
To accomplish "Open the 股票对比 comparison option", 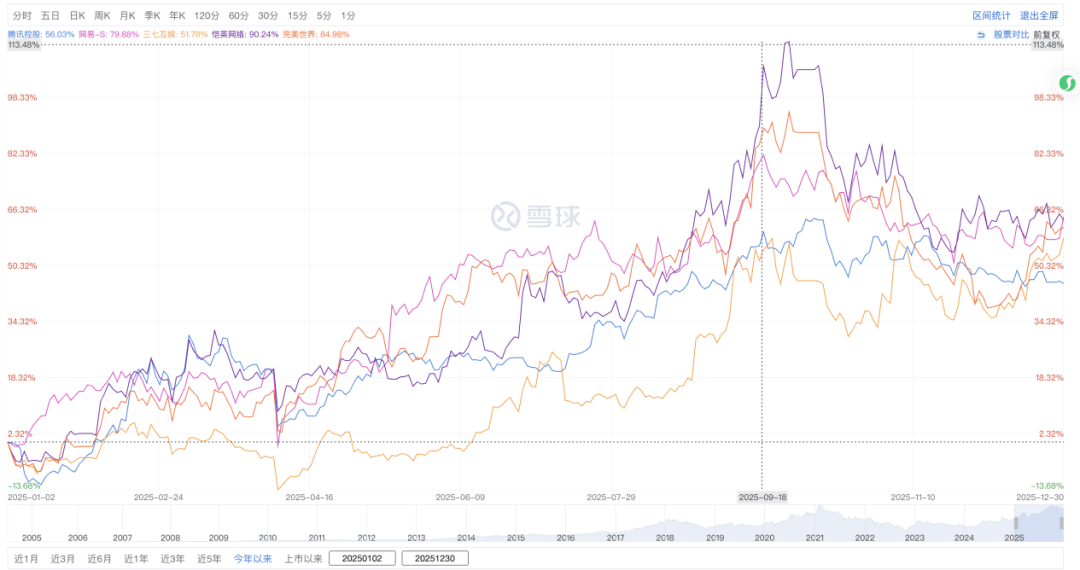I will click(1010, 34).
